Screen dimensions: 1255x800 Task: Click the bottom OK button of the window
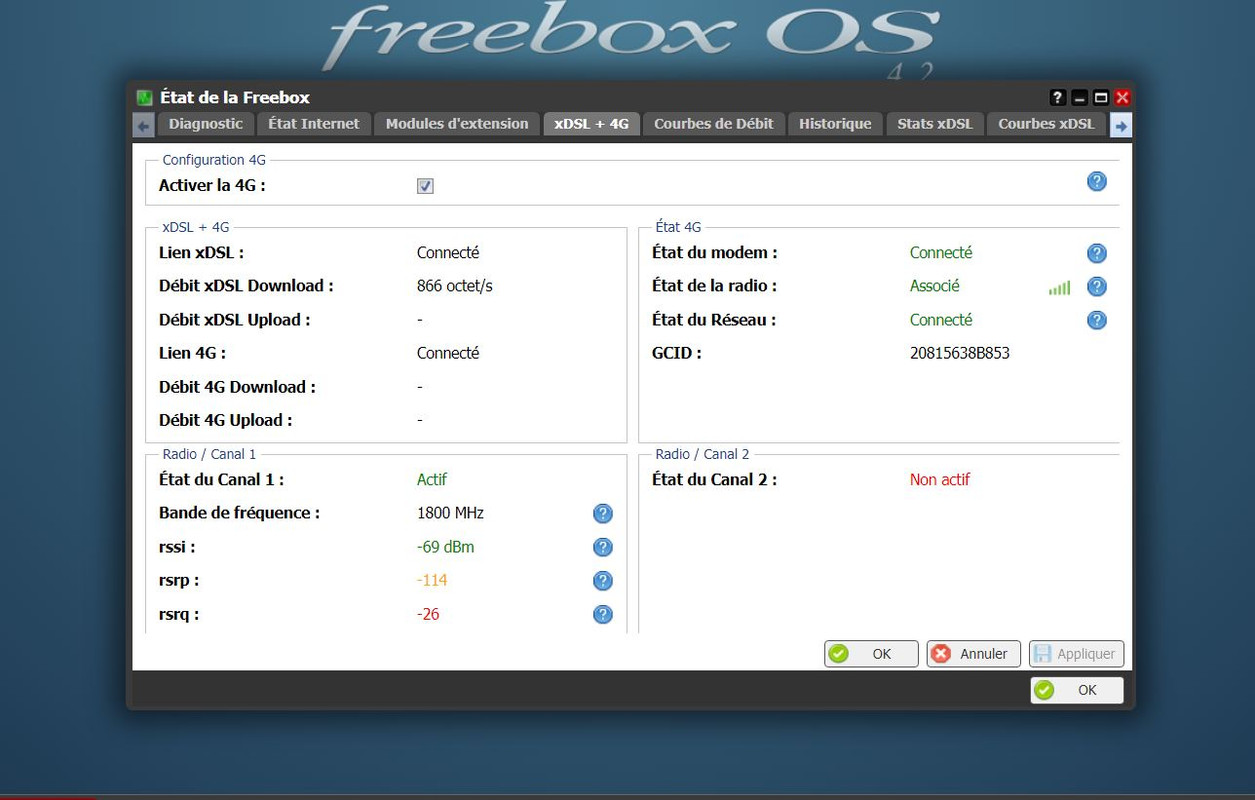pyautogui.click(x=1077, y=690)
